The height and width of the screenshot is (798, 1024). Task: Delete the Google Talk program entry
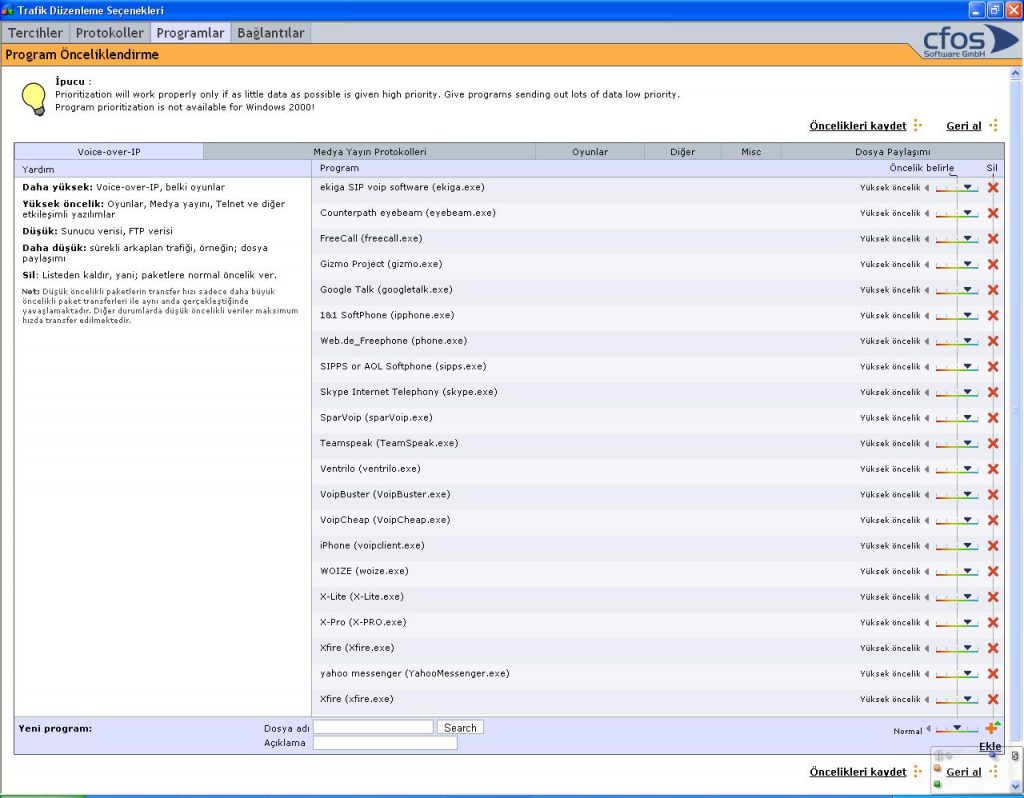992,290
